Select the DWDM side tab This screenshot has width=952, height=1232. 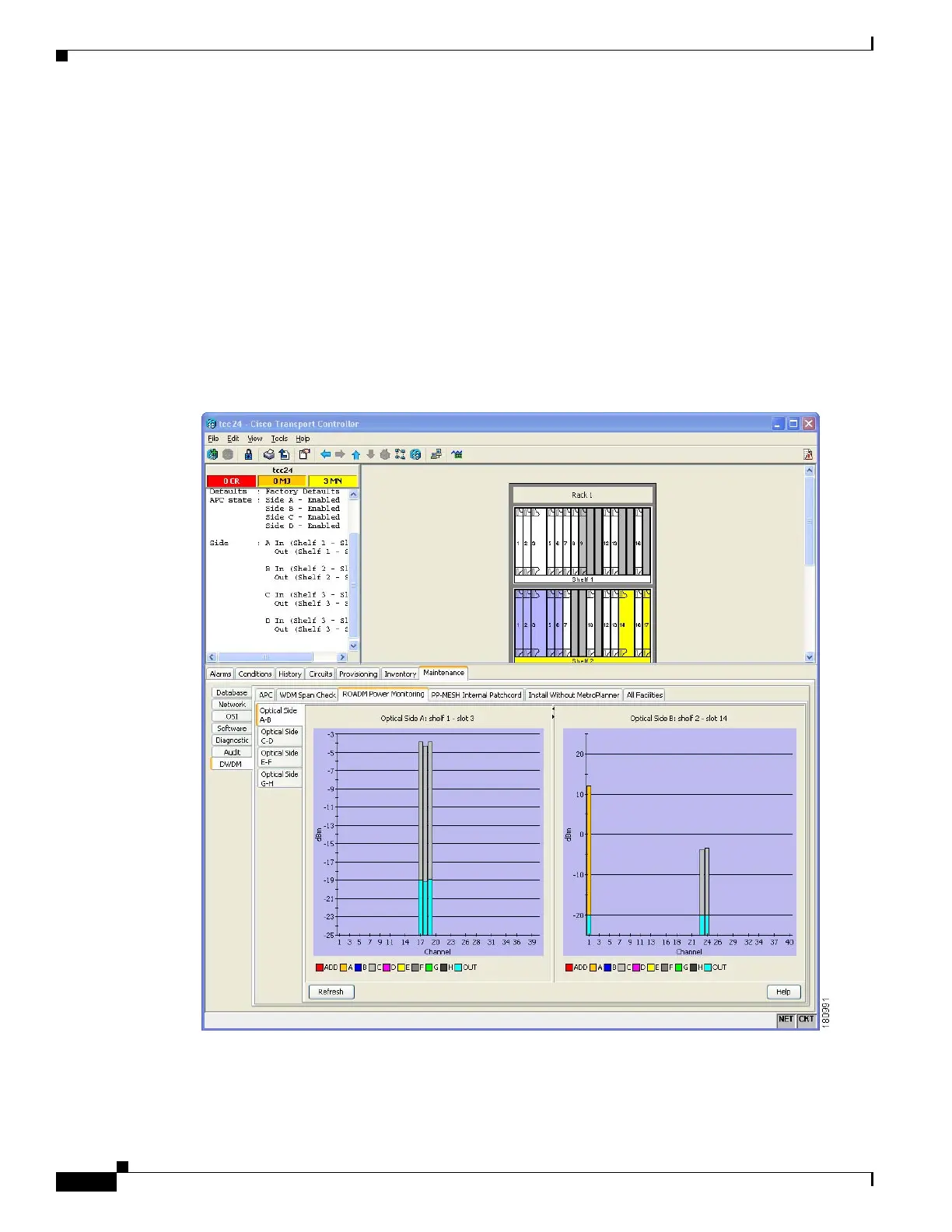(x=231, y=765)
